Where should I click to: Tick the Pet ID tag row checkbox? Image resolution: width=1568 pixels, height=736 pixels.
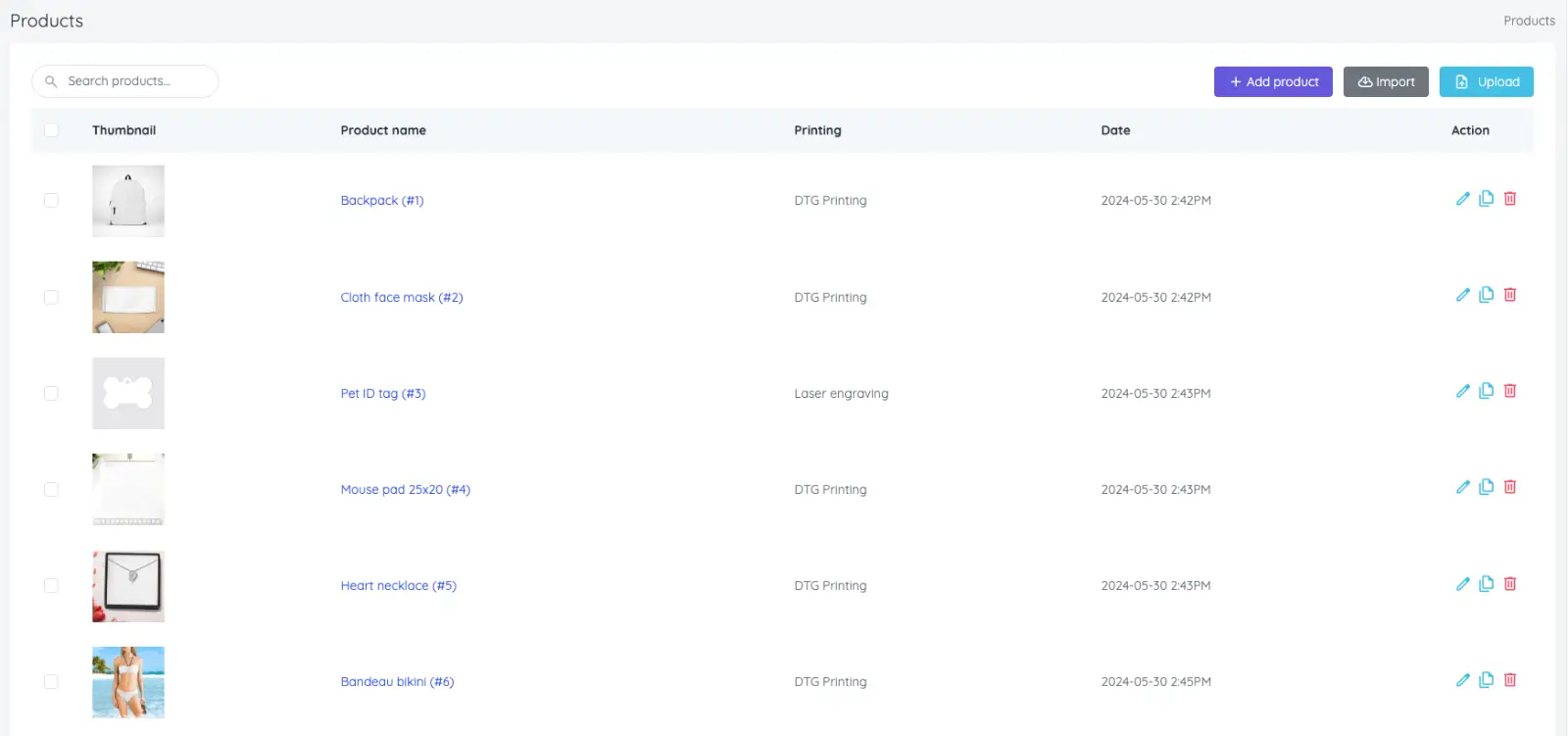coord(51,393)
